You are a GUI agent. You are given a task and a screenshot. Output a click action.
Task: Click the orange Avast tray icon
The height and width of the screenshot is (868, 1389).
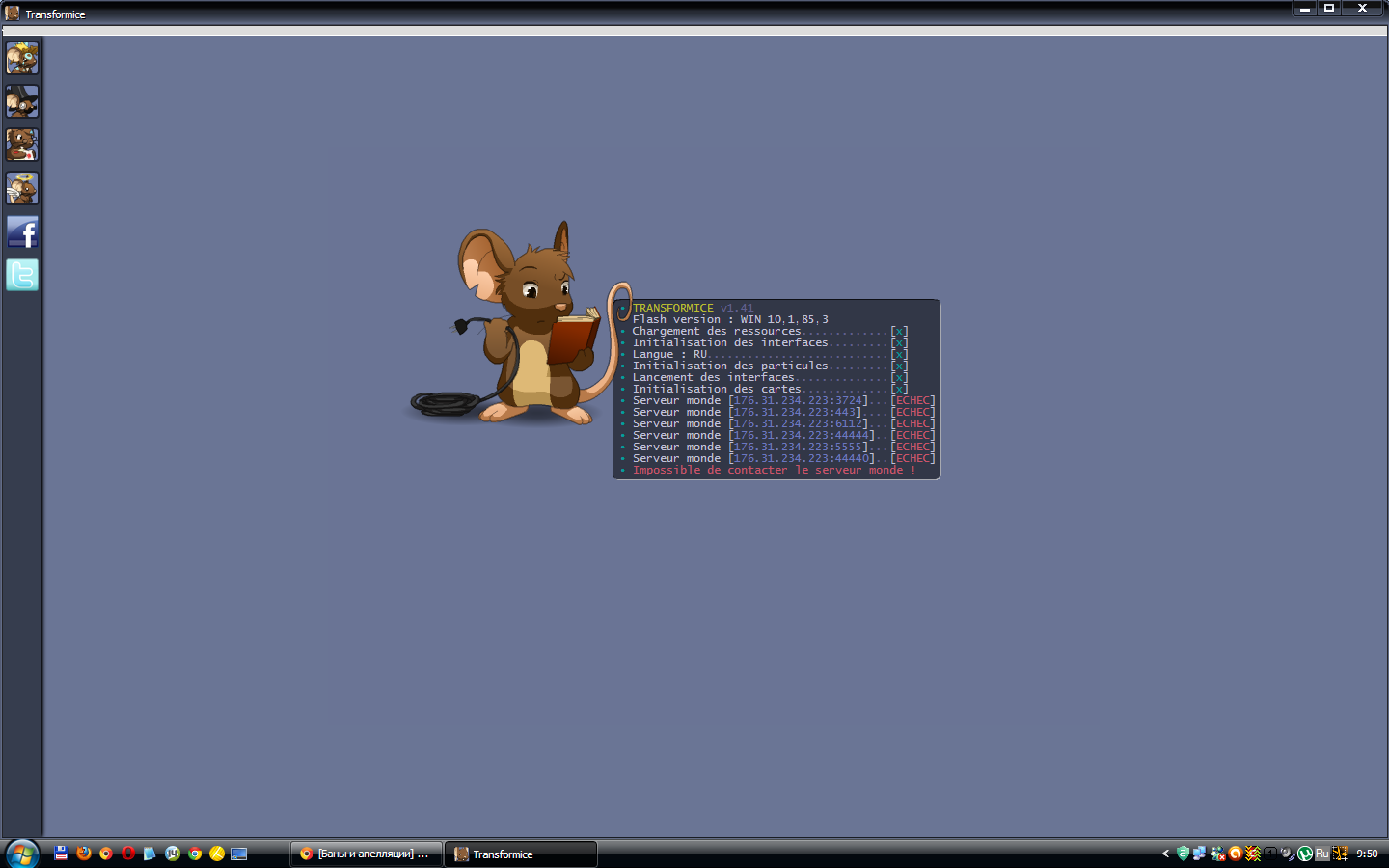tap(1236, 854)
